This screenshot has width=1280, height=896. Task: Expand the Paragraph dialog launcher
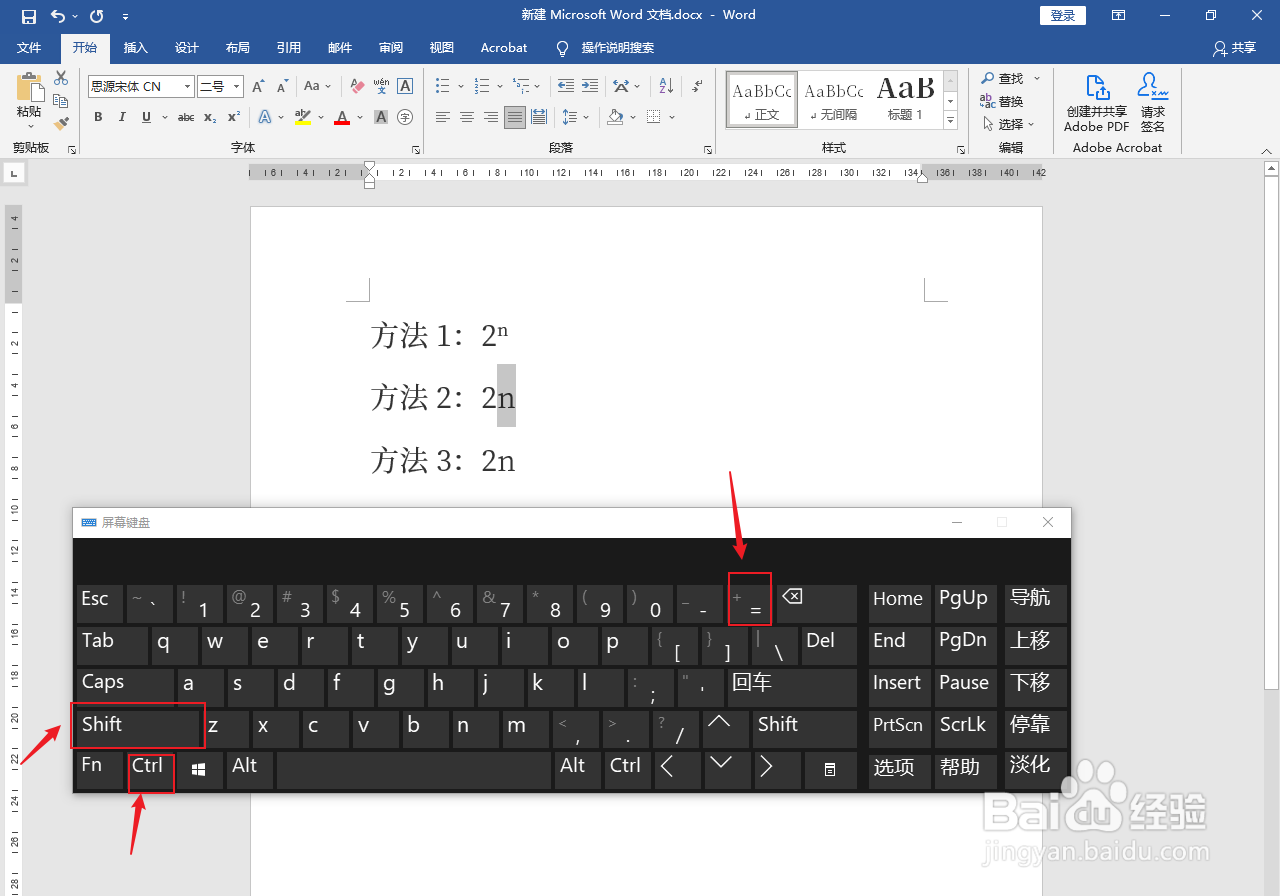(x=708, y=149)
